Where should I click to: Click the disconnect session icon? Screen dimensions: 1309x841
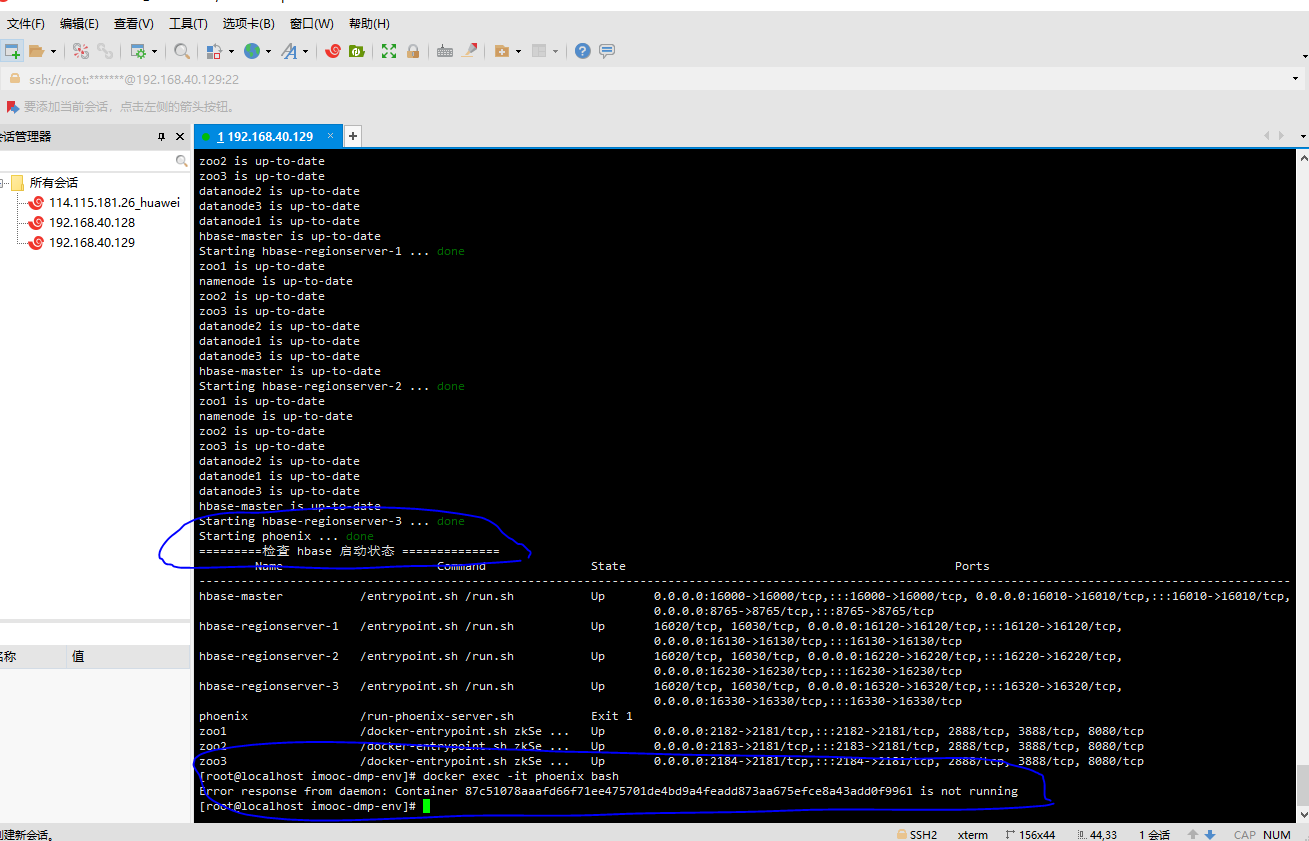pyautogui.click(x=82, y=51)
